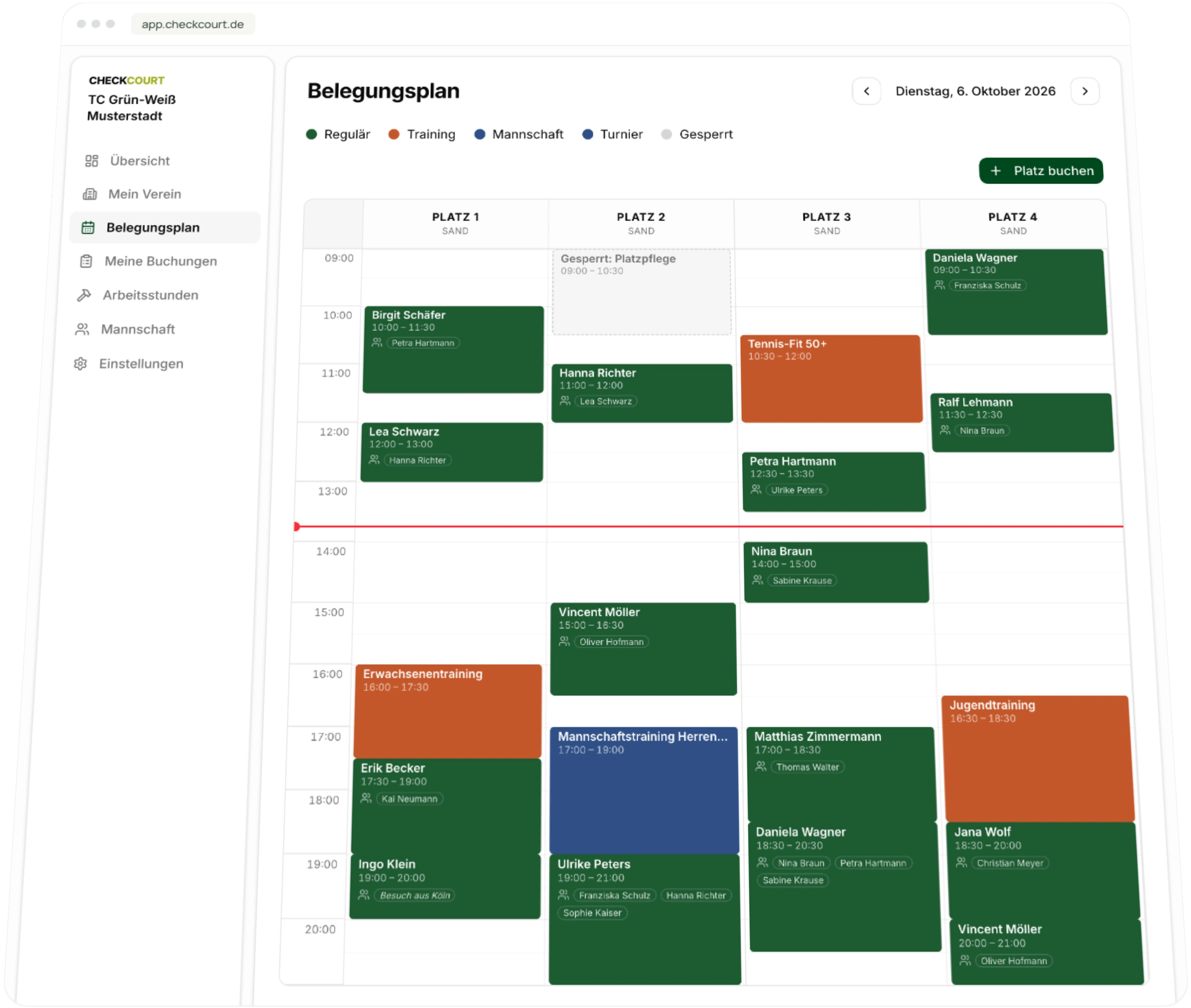
Task: Click the Einstellungen gear icon
Action: [81, 363]
